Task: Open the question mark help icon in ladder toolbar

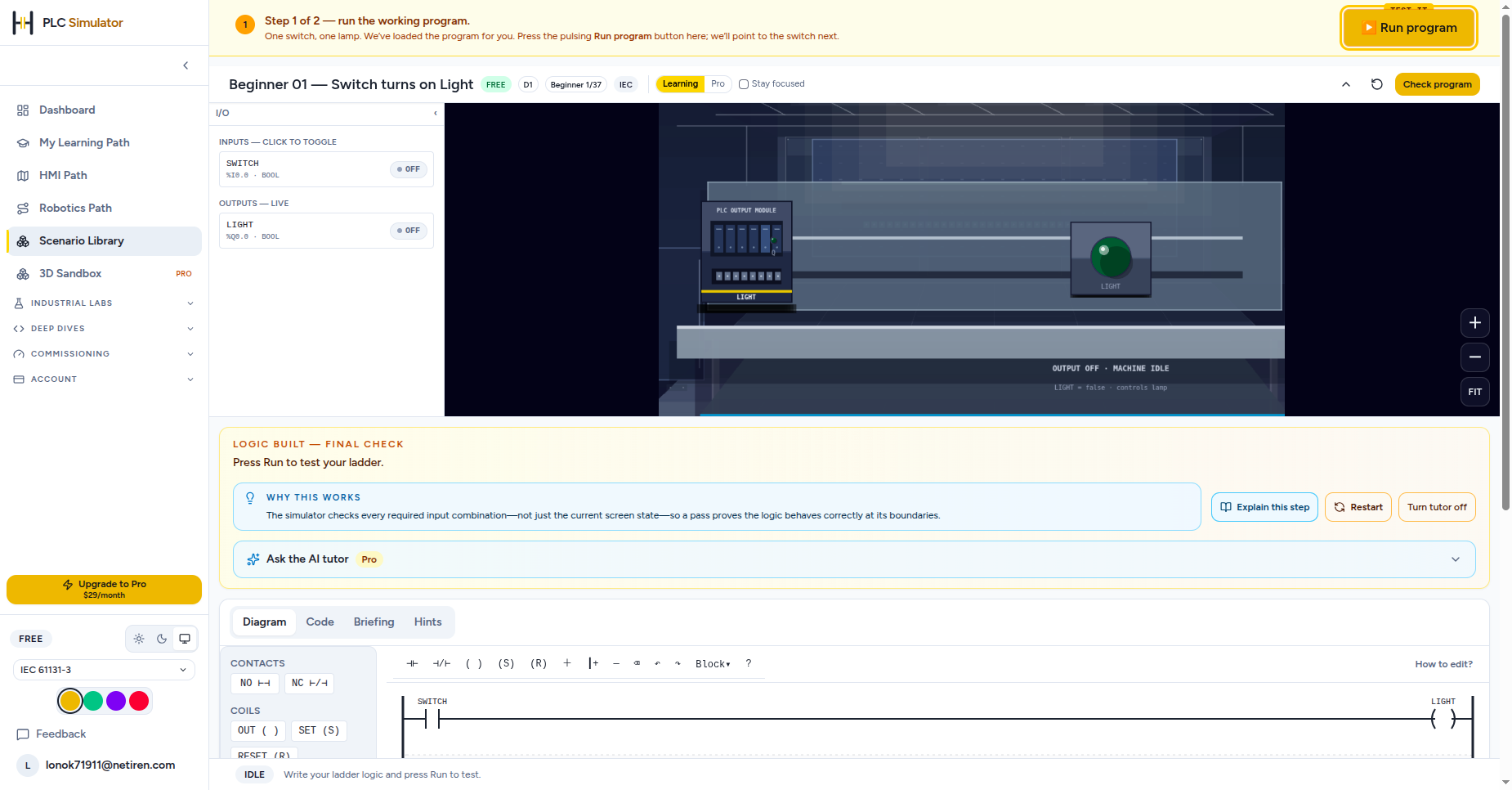Action: click(x=749, y=663)
